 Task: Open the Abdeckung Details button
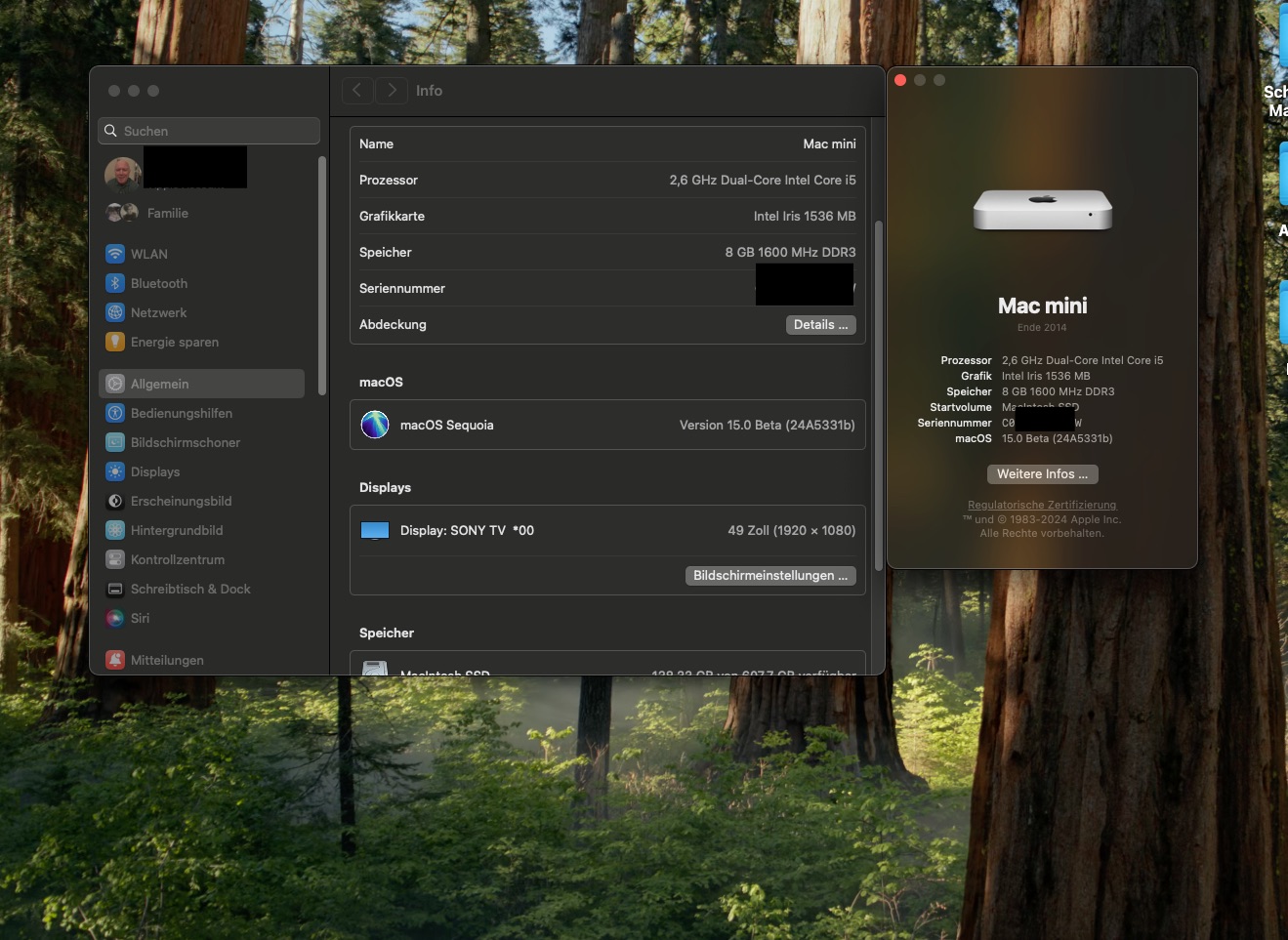tap(820, 325)
